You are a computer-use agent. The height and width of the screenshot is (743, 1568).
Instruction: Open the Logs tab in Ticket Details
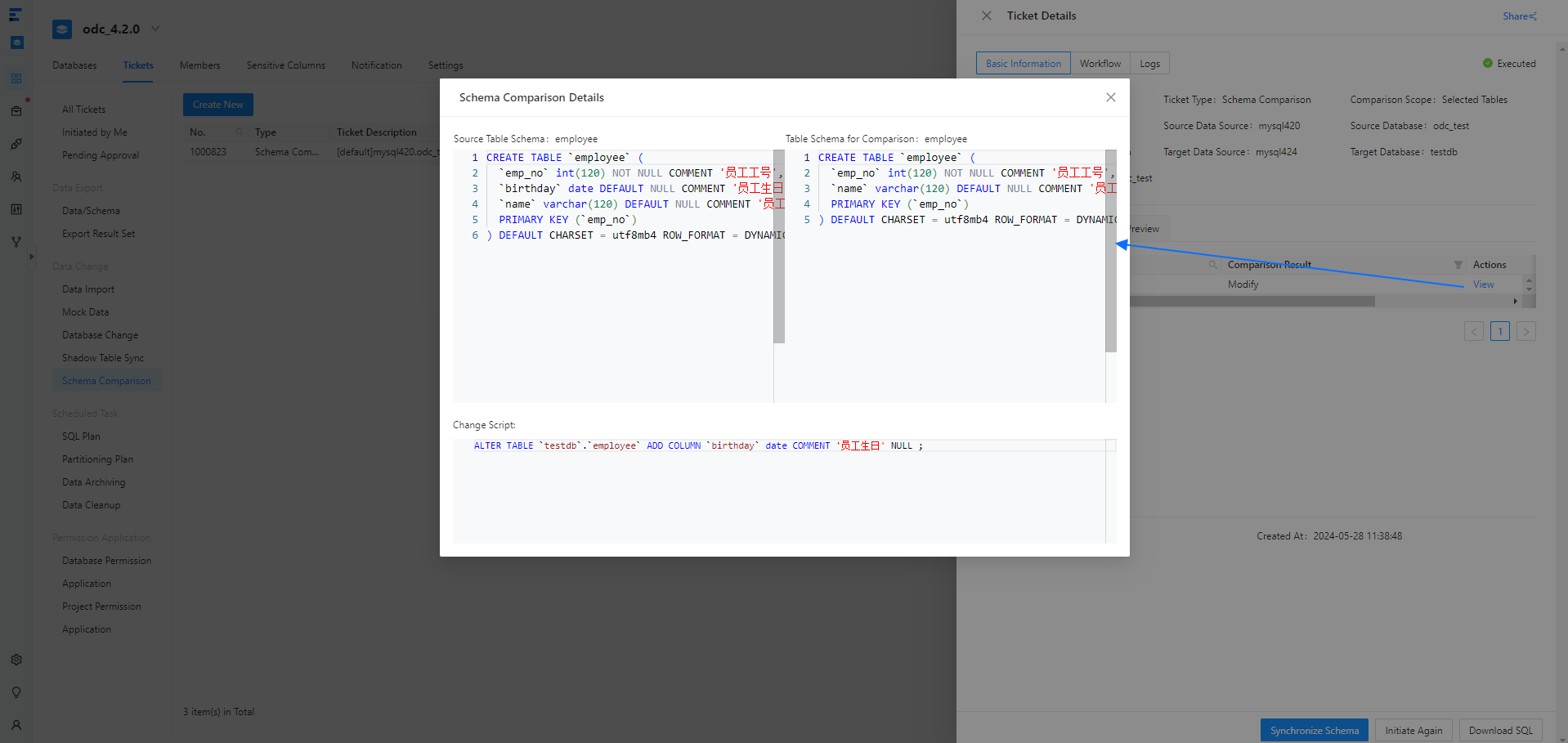[x=1149, y=64]
